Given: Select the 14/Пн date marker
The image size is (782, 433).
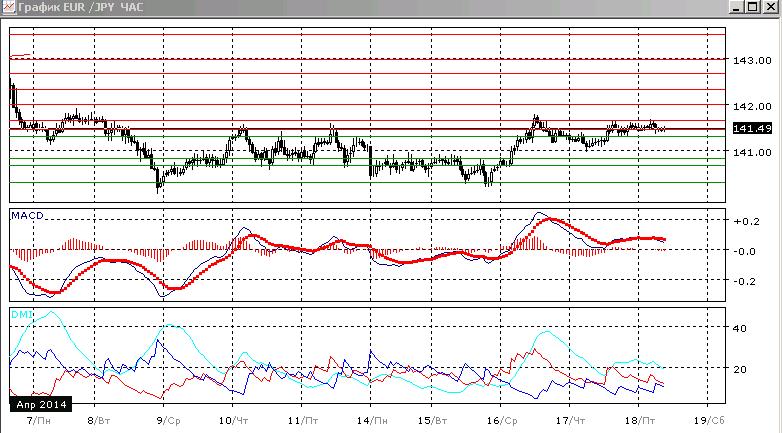Looking at the screenshot, I should pos(371,420).
